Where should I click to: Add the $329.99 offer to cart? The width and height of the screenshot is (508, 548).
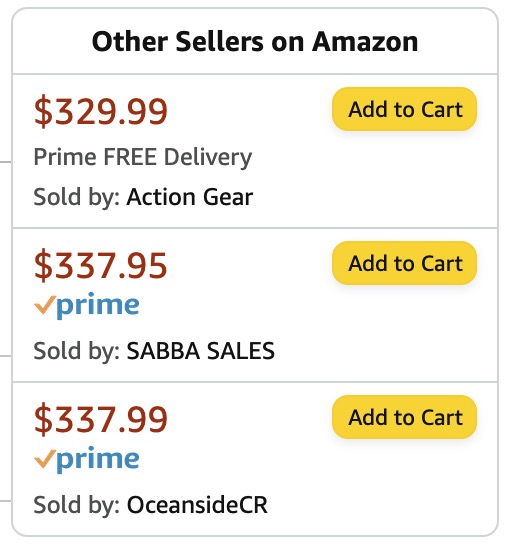(x=404, y=109)
